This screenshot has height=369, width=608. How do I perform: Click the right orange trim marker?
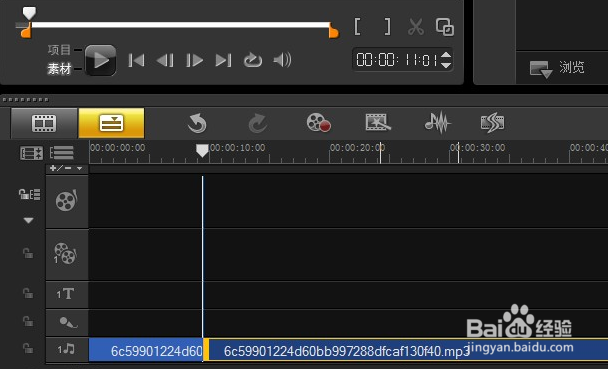click(x=333, y=31)
